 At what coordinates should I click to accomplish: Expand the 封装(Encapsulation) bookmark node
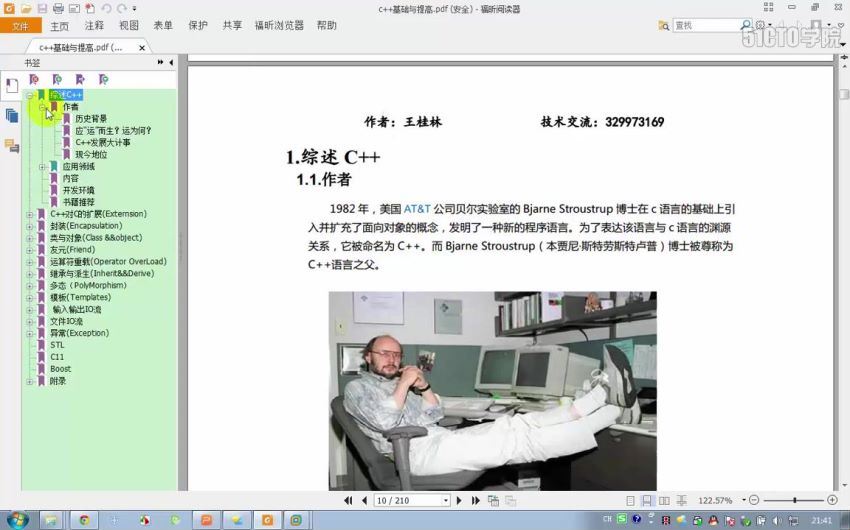pos(30,227)
